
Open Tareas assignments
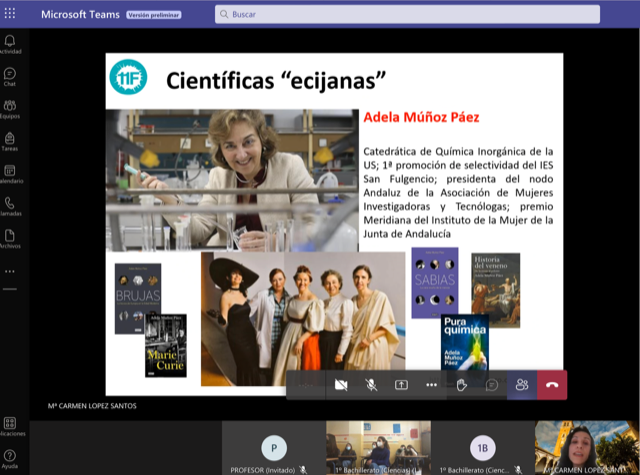pos(10,142)
